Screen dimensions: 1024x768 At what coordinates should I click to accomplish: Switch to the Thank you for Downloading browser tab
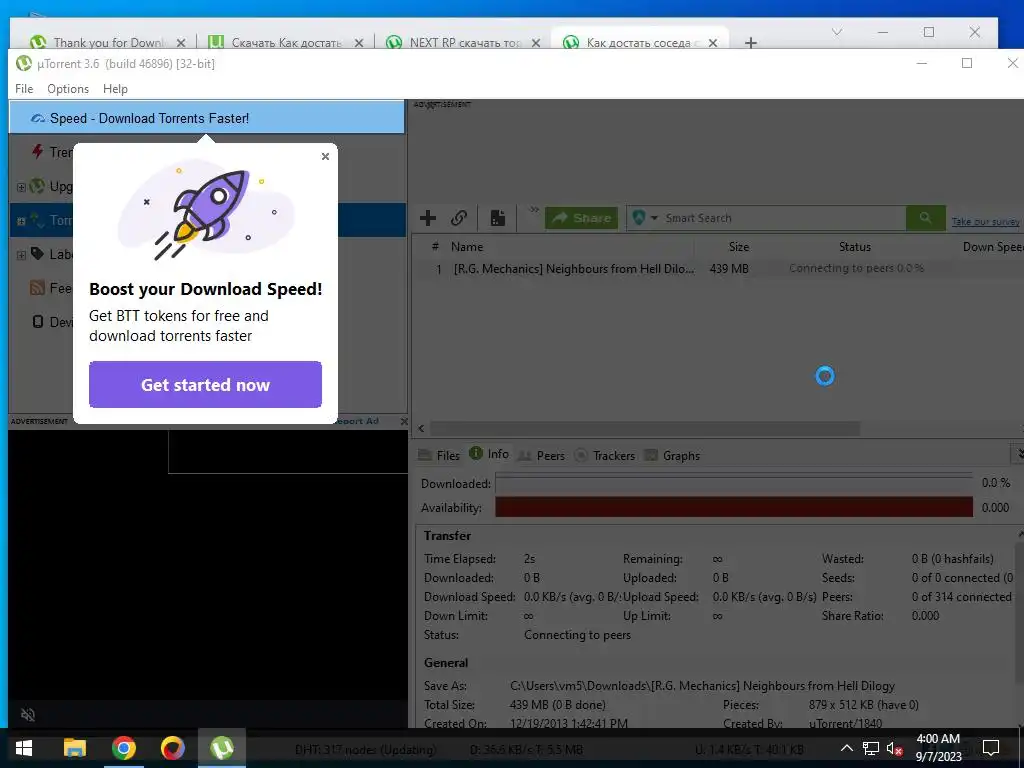tap(108, 42)
